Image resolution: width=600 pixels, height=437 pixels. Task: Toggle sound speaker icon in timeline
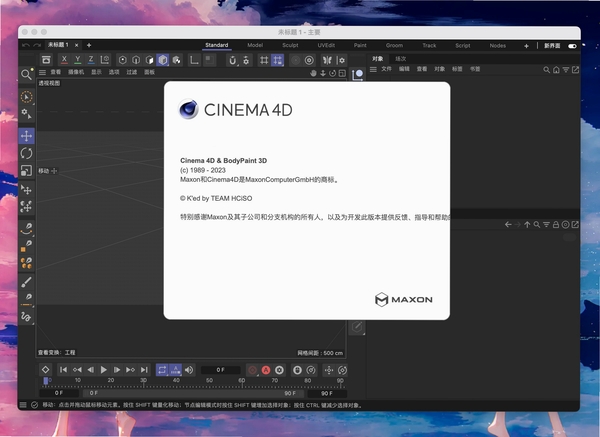pos(189,370)
